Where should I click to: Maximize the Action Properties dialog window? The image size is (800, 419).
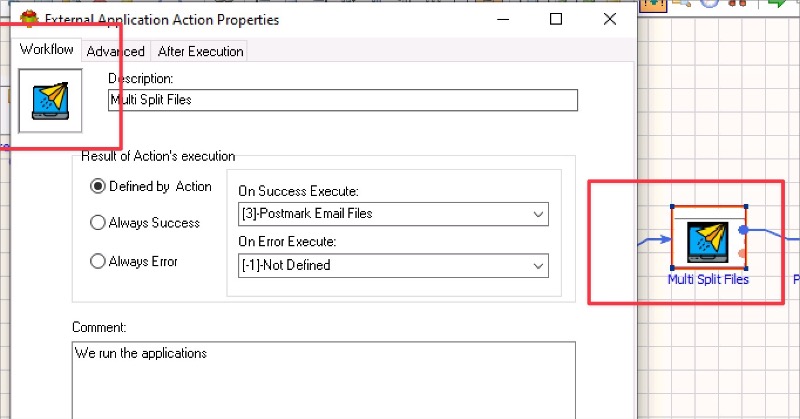[556, 19]
